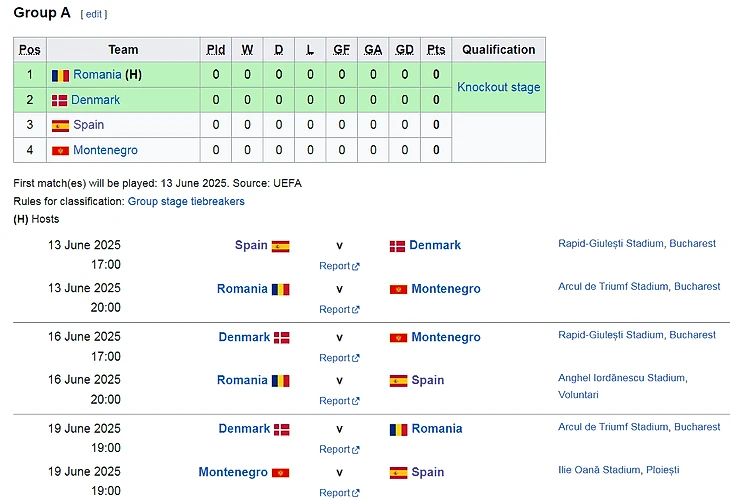Open edit link beside Group A heading
This screenshot has height=501, width=730.
point(94,14)
